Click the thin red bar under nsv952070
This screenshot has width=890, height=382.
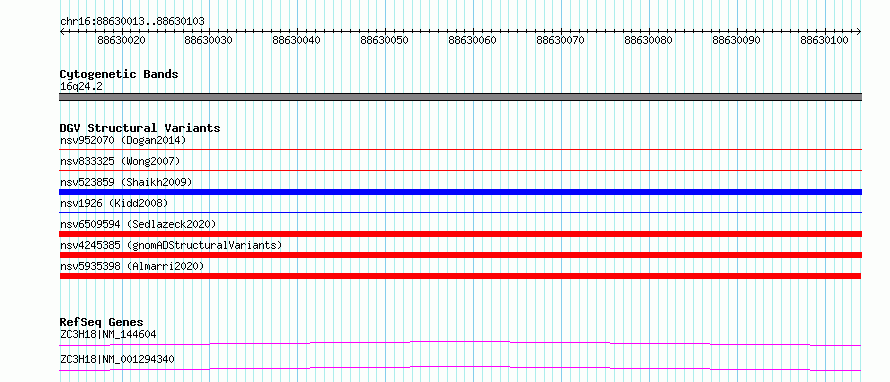pos(460,150)
